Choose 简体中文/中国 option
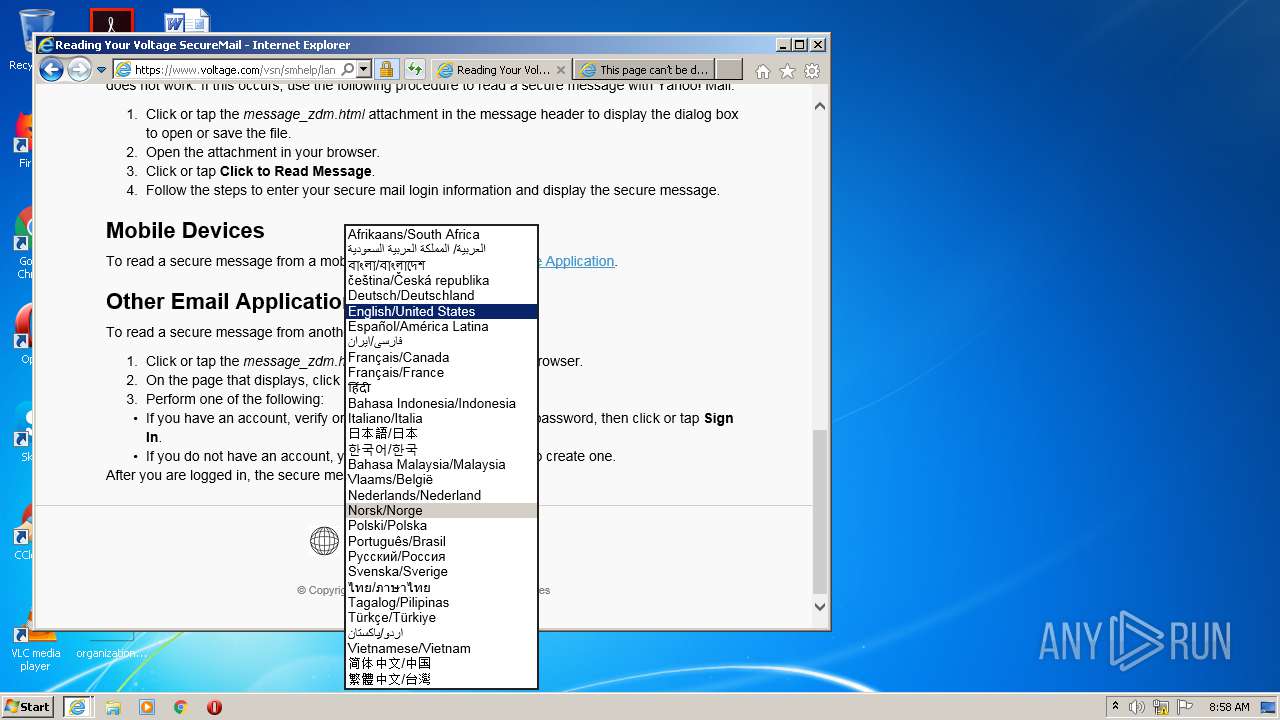 point(441,663)
